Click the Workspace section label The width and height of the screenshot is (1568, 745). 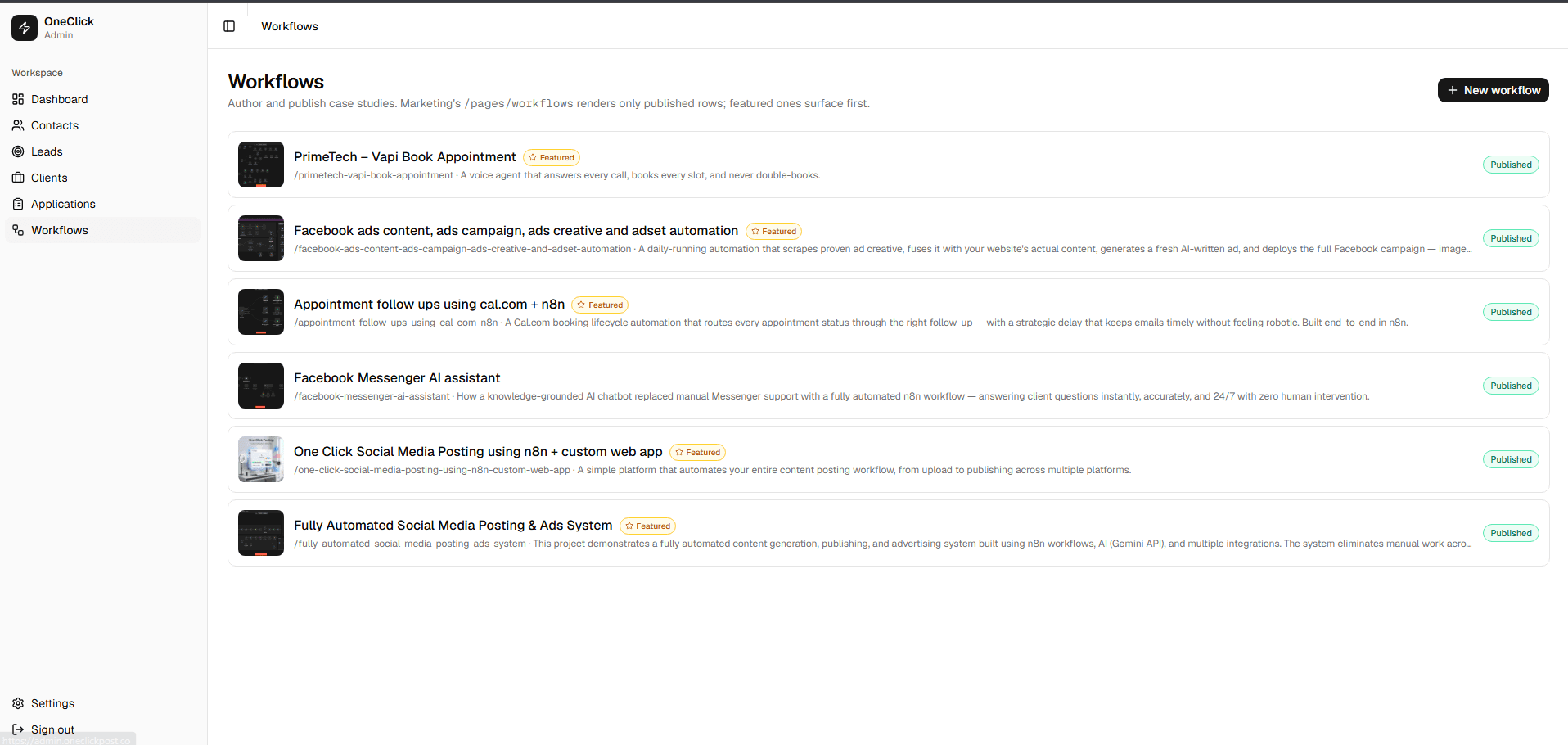37,73
